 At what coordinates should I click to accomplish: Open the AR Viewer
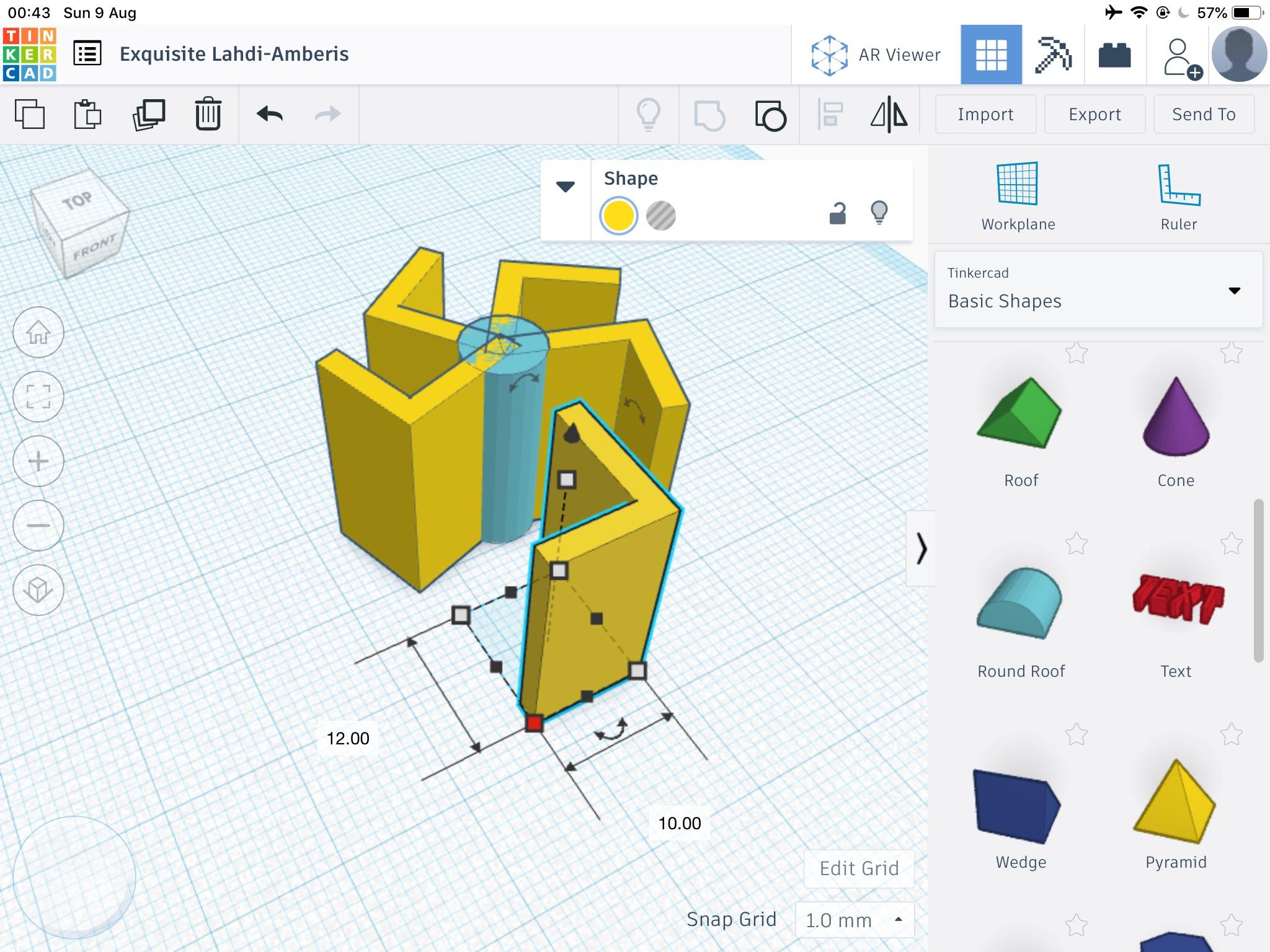[876, 55]
